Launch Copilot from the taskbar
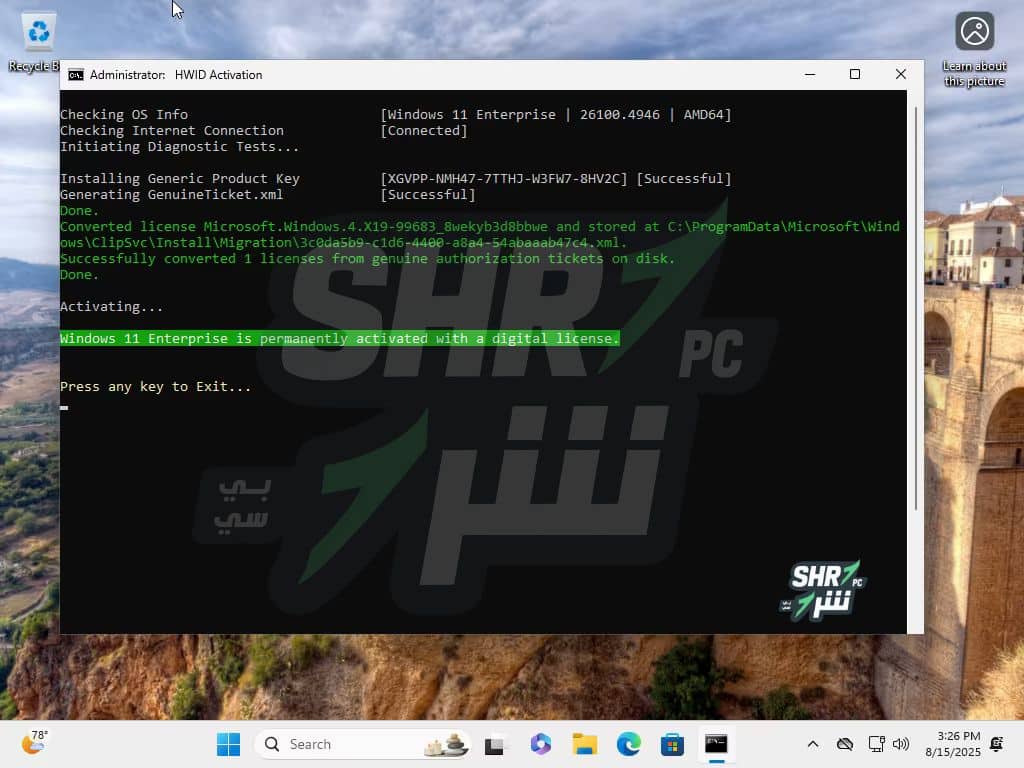 click(541, 744)
